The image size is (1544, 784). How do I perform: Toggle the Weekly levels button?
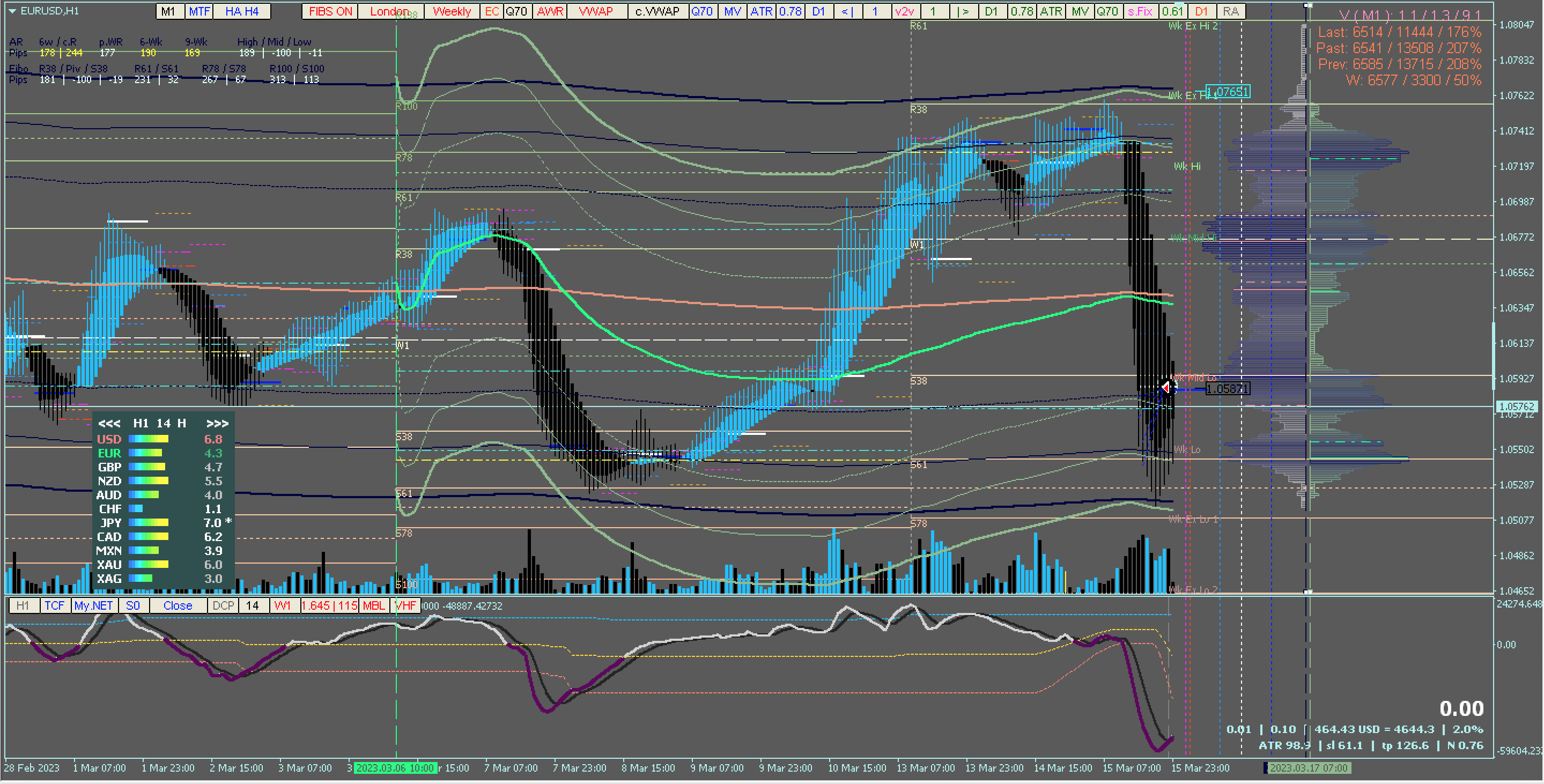(x=452, y=11)
